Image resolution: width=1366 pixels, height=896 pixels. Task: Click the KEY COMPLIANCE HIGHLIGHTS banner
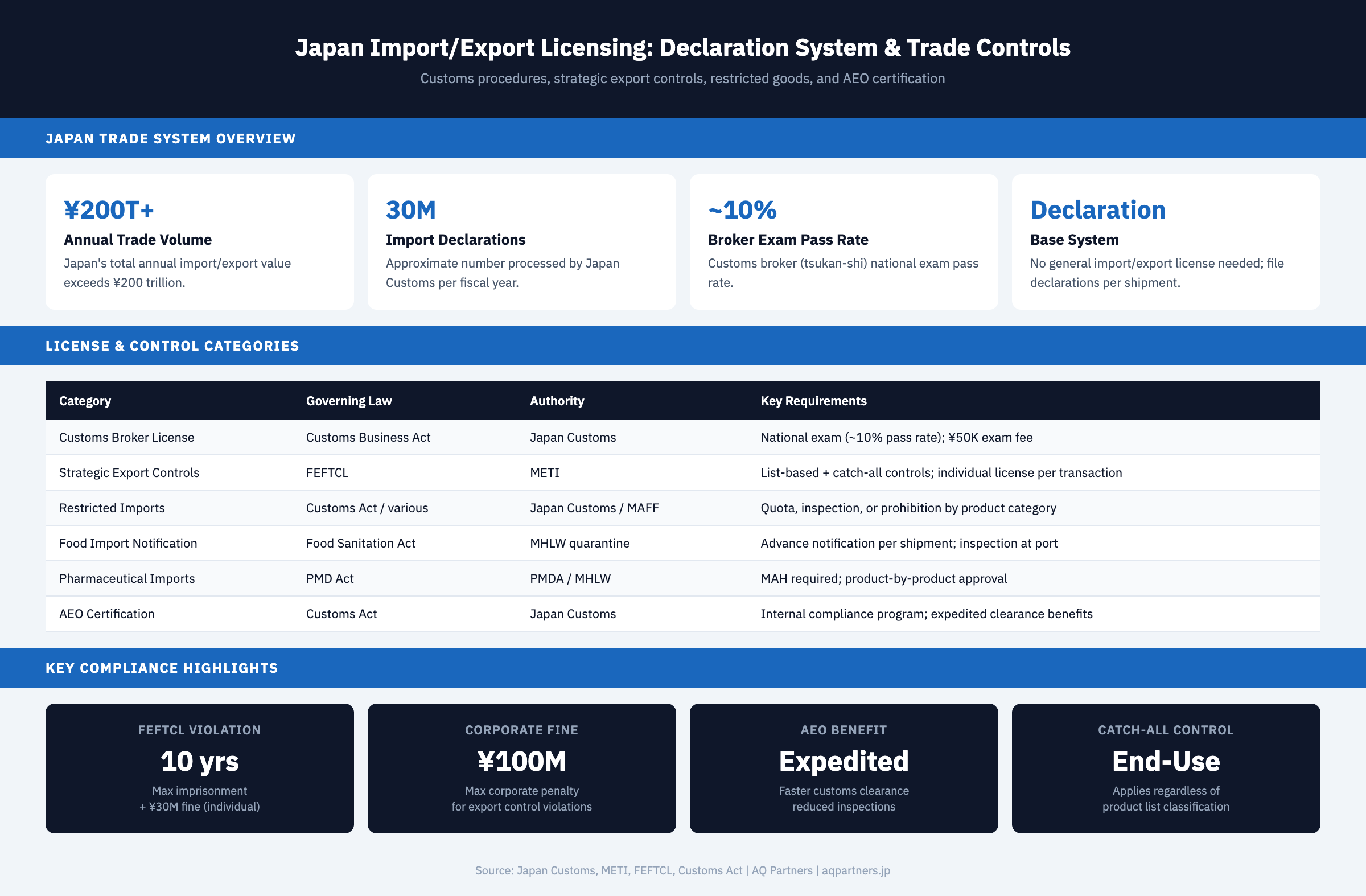(x=162, y=667)
